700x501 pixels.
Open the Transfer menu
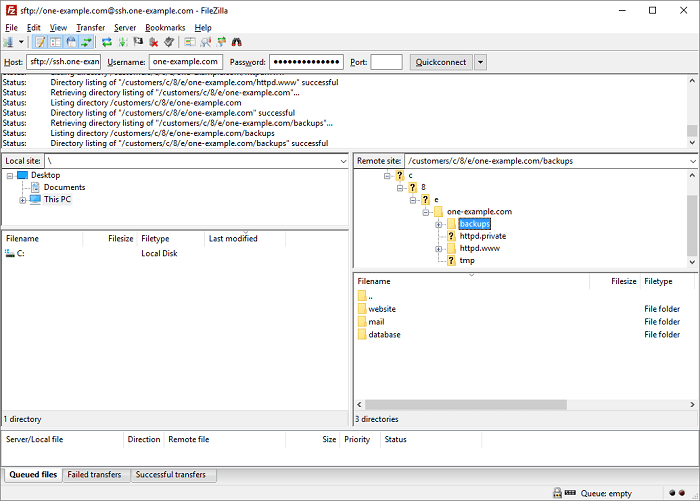pyautogui.click(x=91, y=28)
